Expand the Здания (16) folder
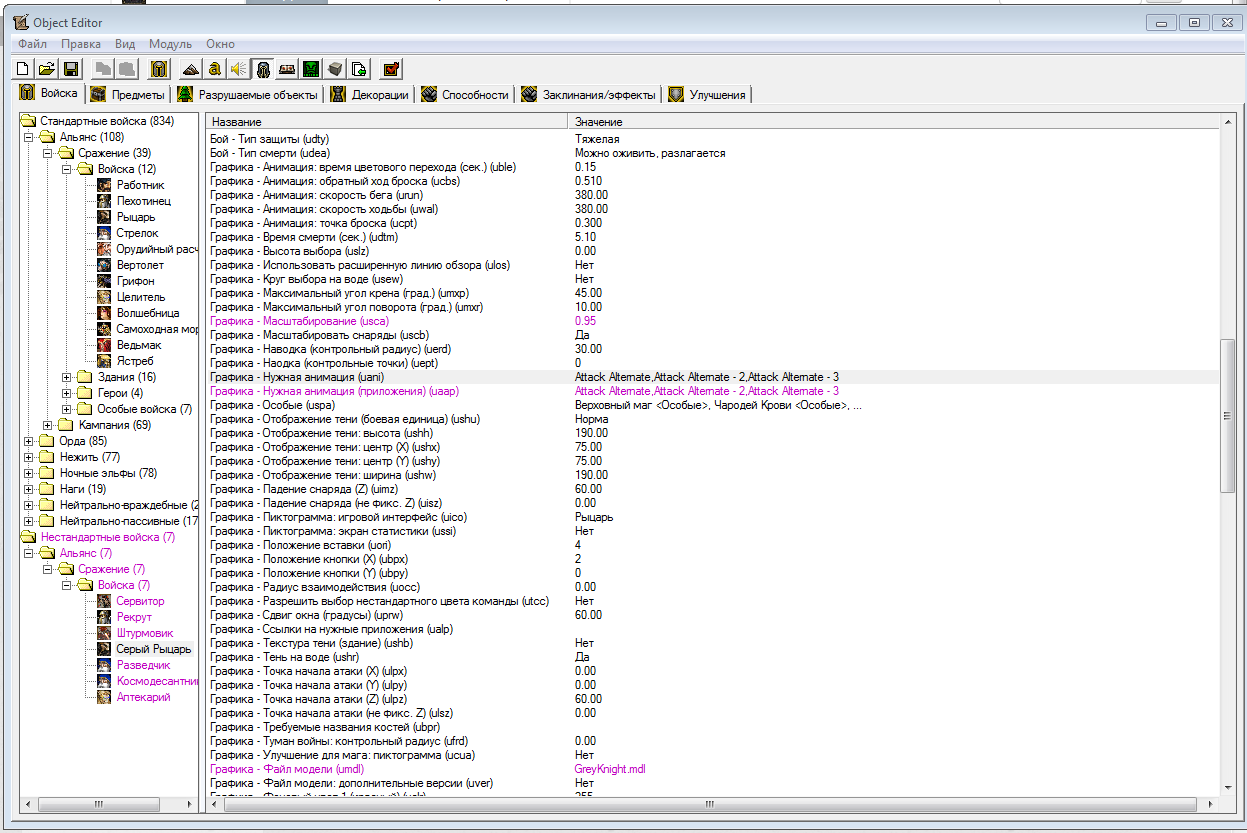Screen dimensions: 1247x833 pos(67,377)
